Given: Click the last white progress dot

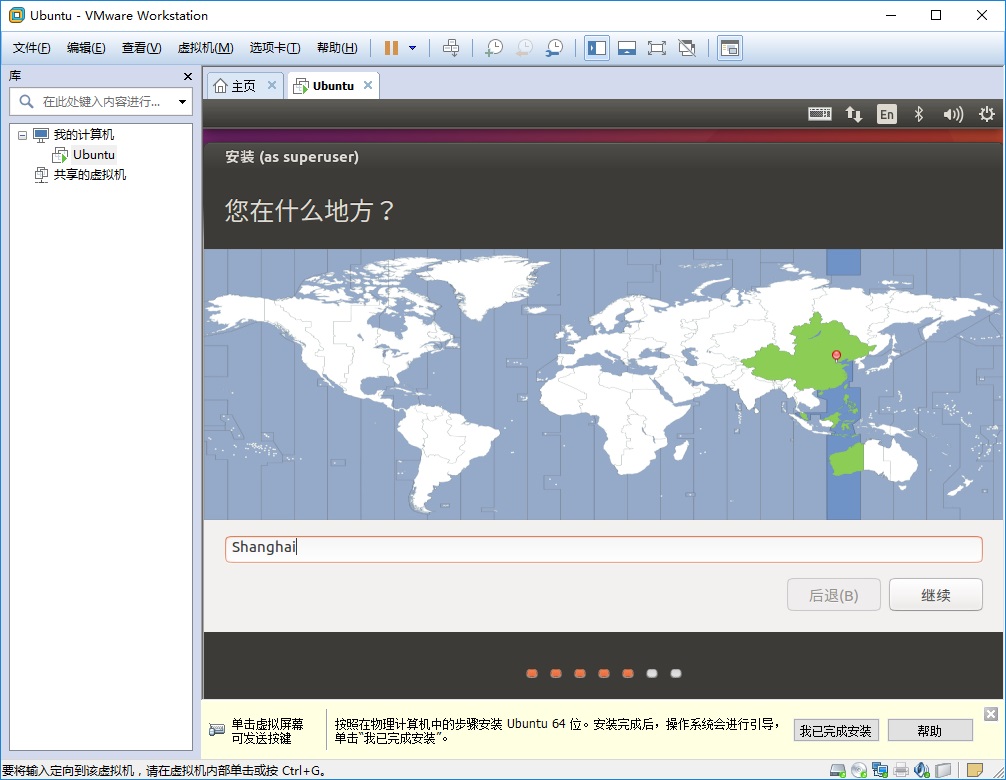Looking at the screenshot, I should 676,674.
